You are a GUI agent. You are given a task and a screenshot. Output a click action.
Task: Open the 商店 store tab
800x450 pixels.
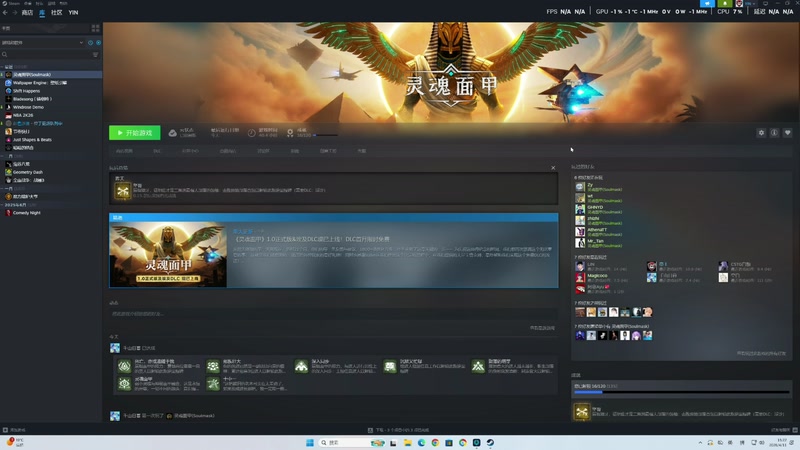pyautogui.click(x=27, y=12)
